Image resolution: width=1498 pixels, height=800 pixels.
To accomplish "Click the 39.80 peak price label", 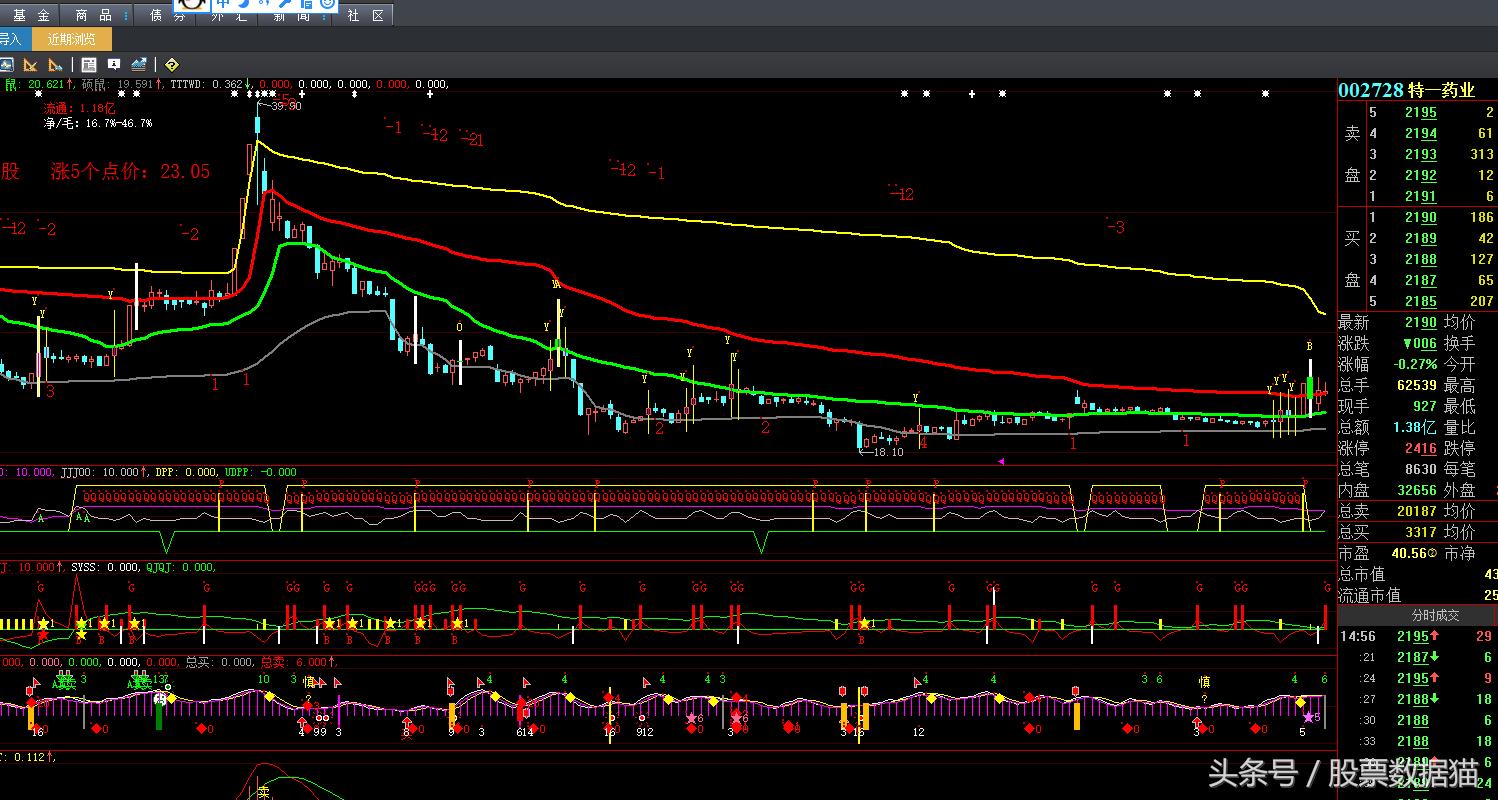I will [x=286, y=106].
